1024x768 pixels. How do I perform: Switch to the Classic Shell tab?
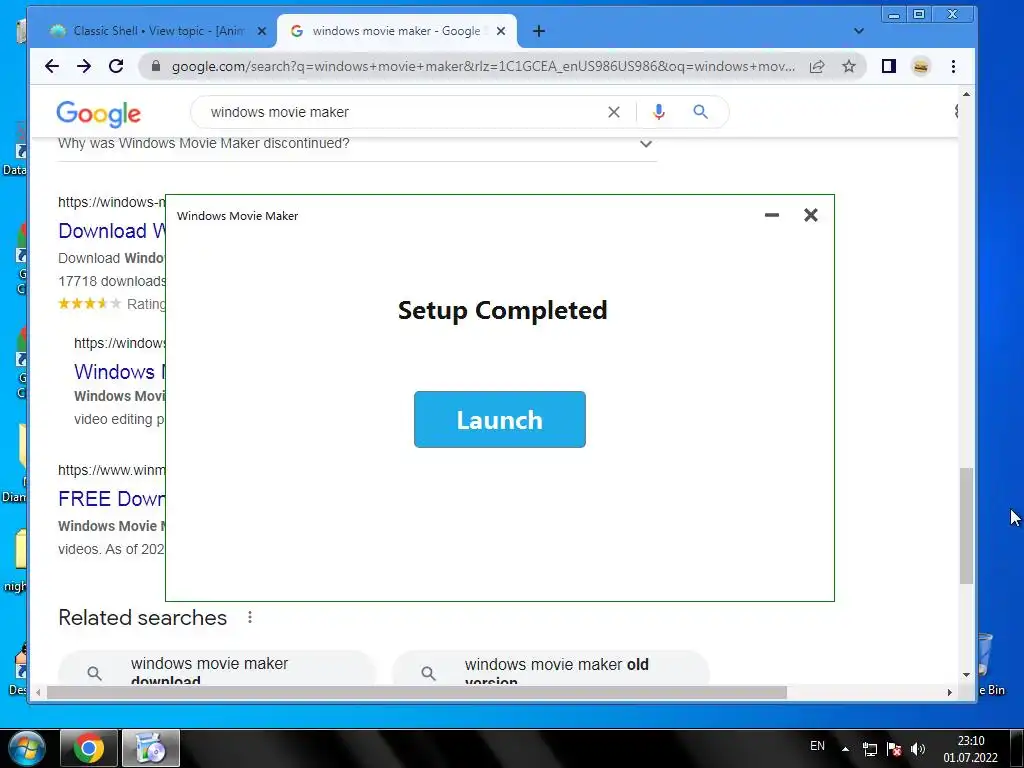[157, 31]
